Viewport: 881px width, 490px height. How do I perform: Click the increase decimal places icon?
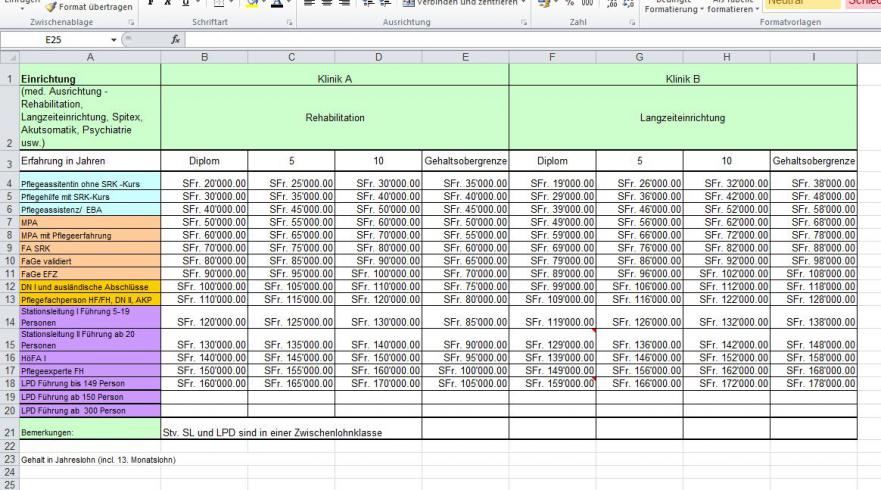pyautogui.click(x=612, y=3)
